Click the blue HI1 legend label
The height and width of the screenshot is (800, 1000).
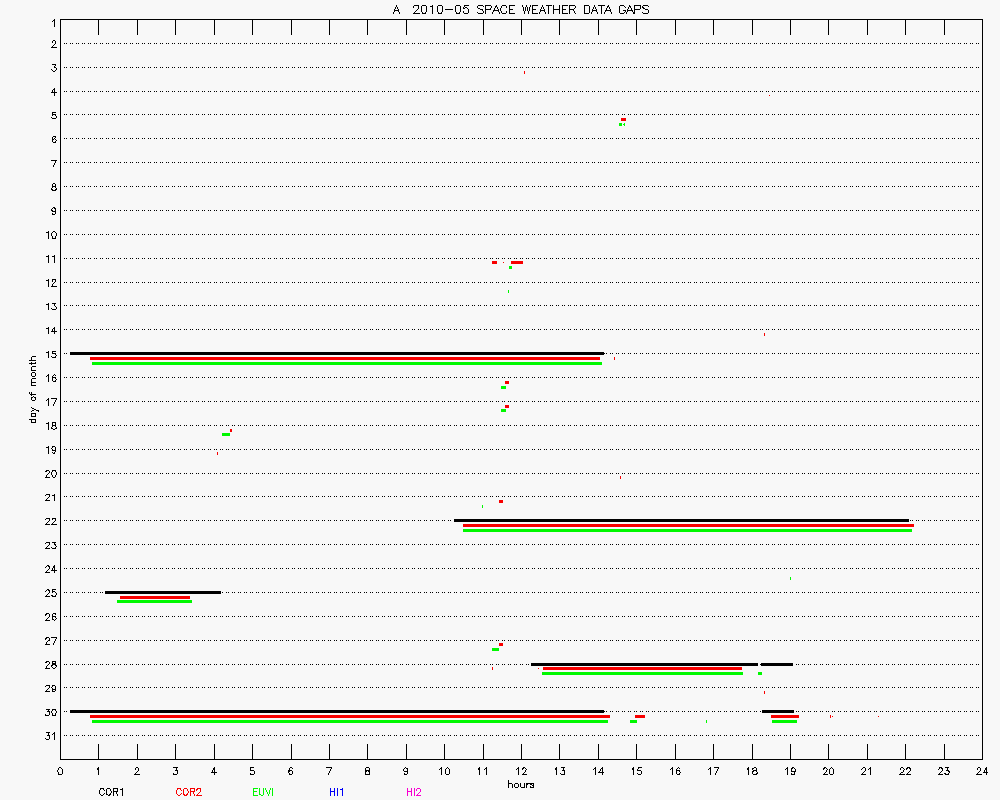pos(337,792)
